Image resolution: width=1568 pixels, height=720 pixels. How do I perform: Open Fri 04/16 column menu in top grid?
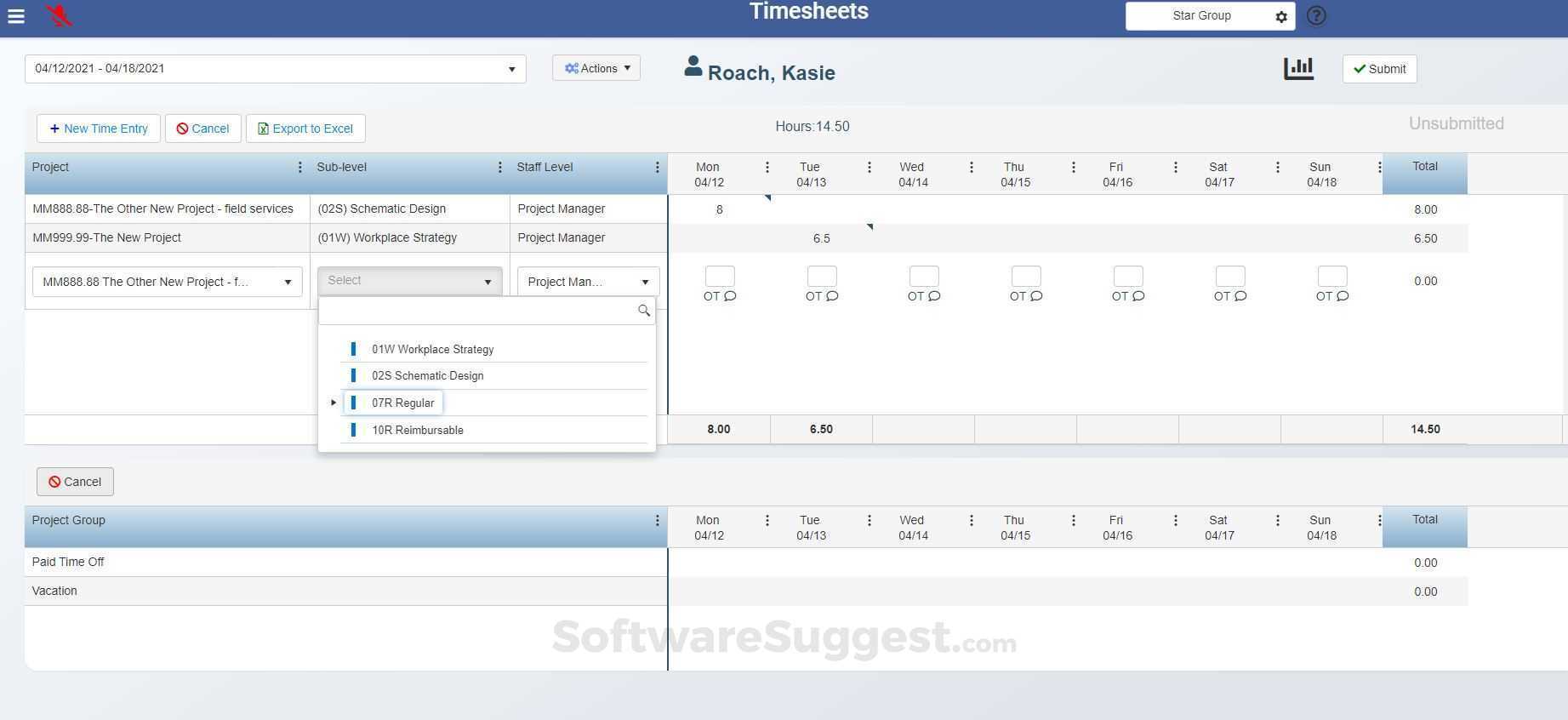click(x=1175, y=168)
